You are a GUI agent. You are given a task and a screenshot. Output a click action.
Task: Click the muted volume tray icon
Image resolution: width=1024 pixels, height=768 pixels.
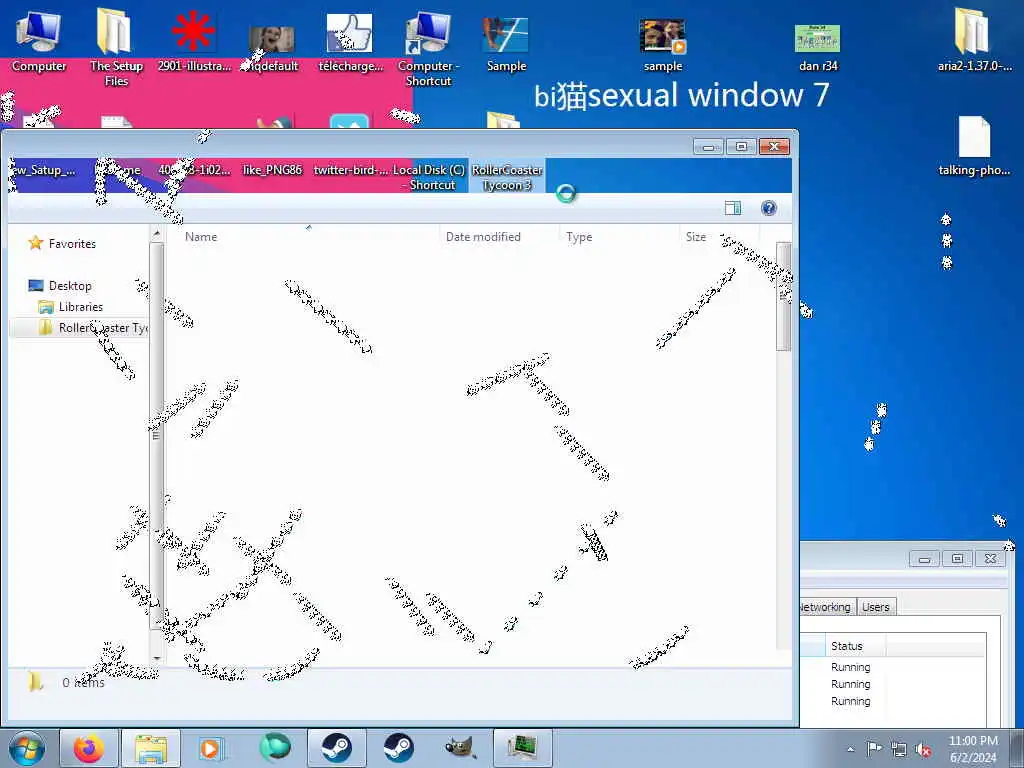coord(923,750)
